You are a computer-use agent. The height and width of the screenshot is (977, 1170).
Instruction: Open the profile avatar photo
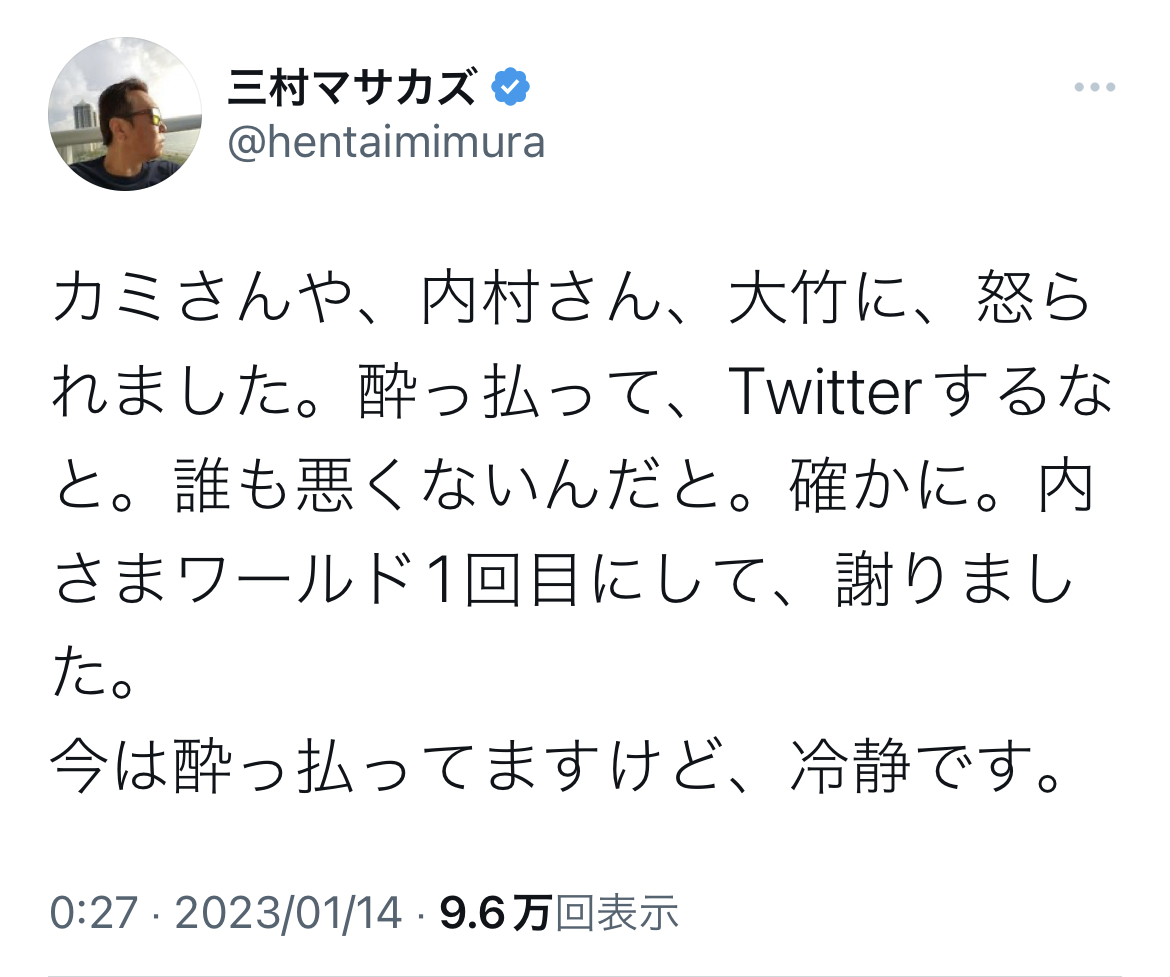pyautogui.click(x=127, y=114)
